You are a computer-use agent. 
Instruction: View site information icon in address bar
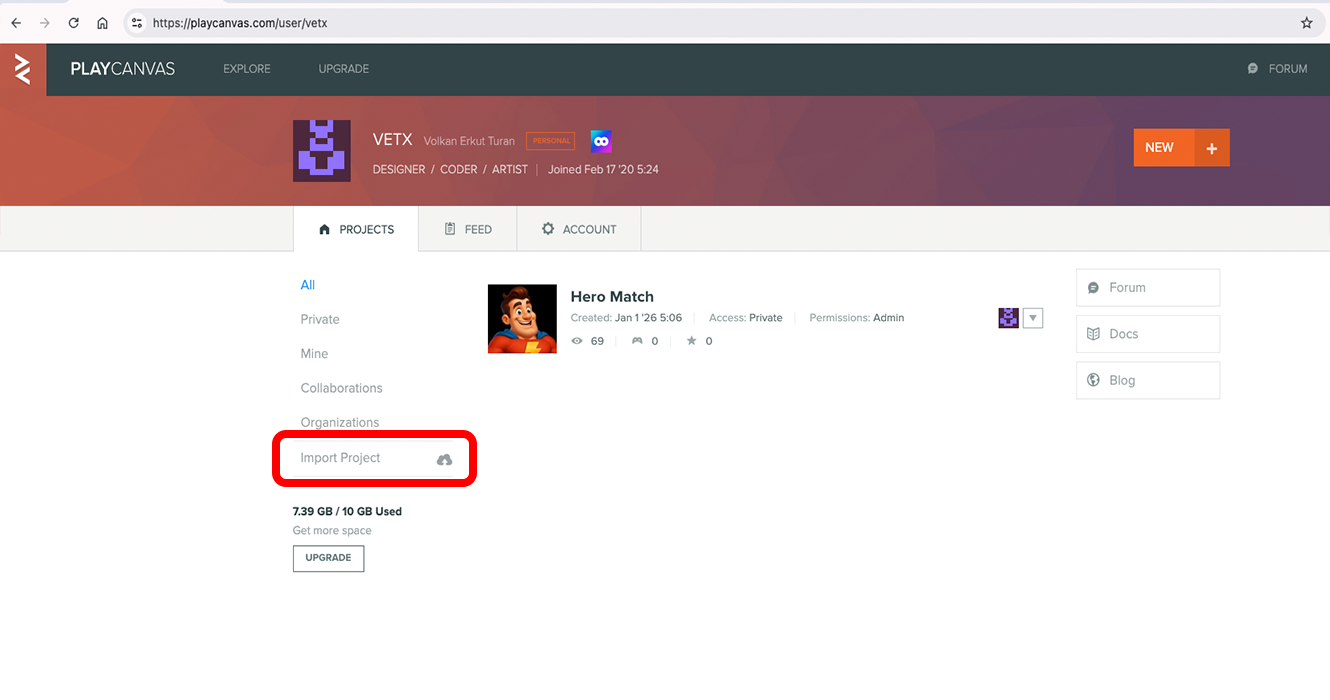click(x=137, y=22)
